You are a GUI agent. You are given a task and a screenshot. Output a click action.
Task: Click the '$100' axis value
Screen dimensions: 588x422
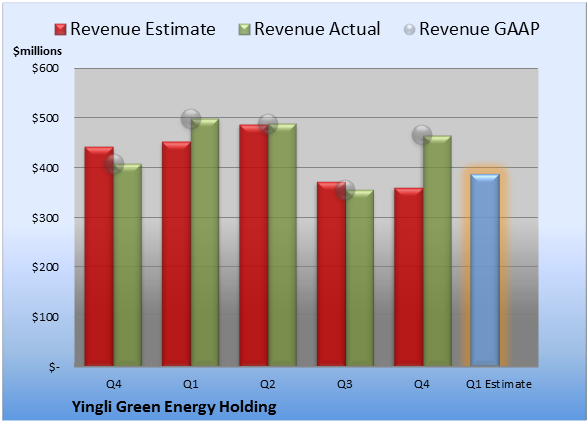pos(45,317)
